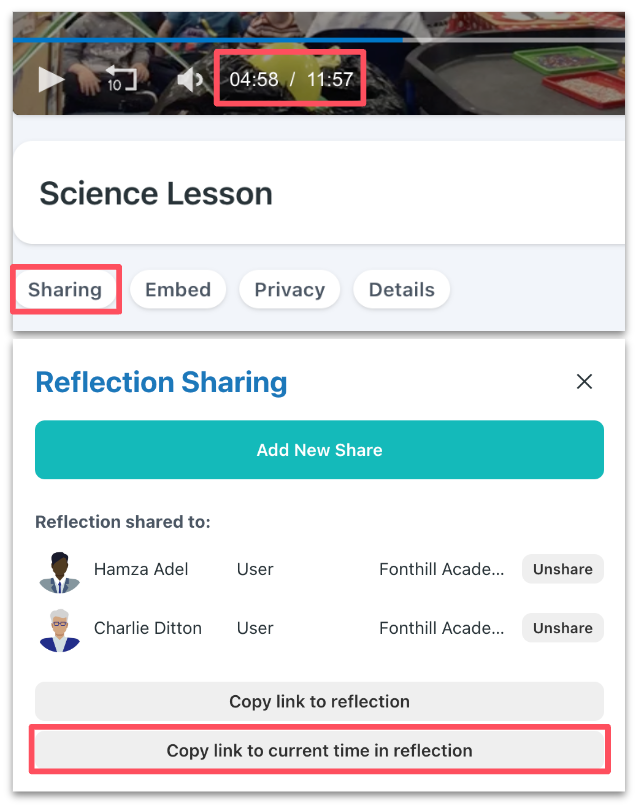
Task: Click the Charlie Ditton name entry
Action: (x=148, y=628)
